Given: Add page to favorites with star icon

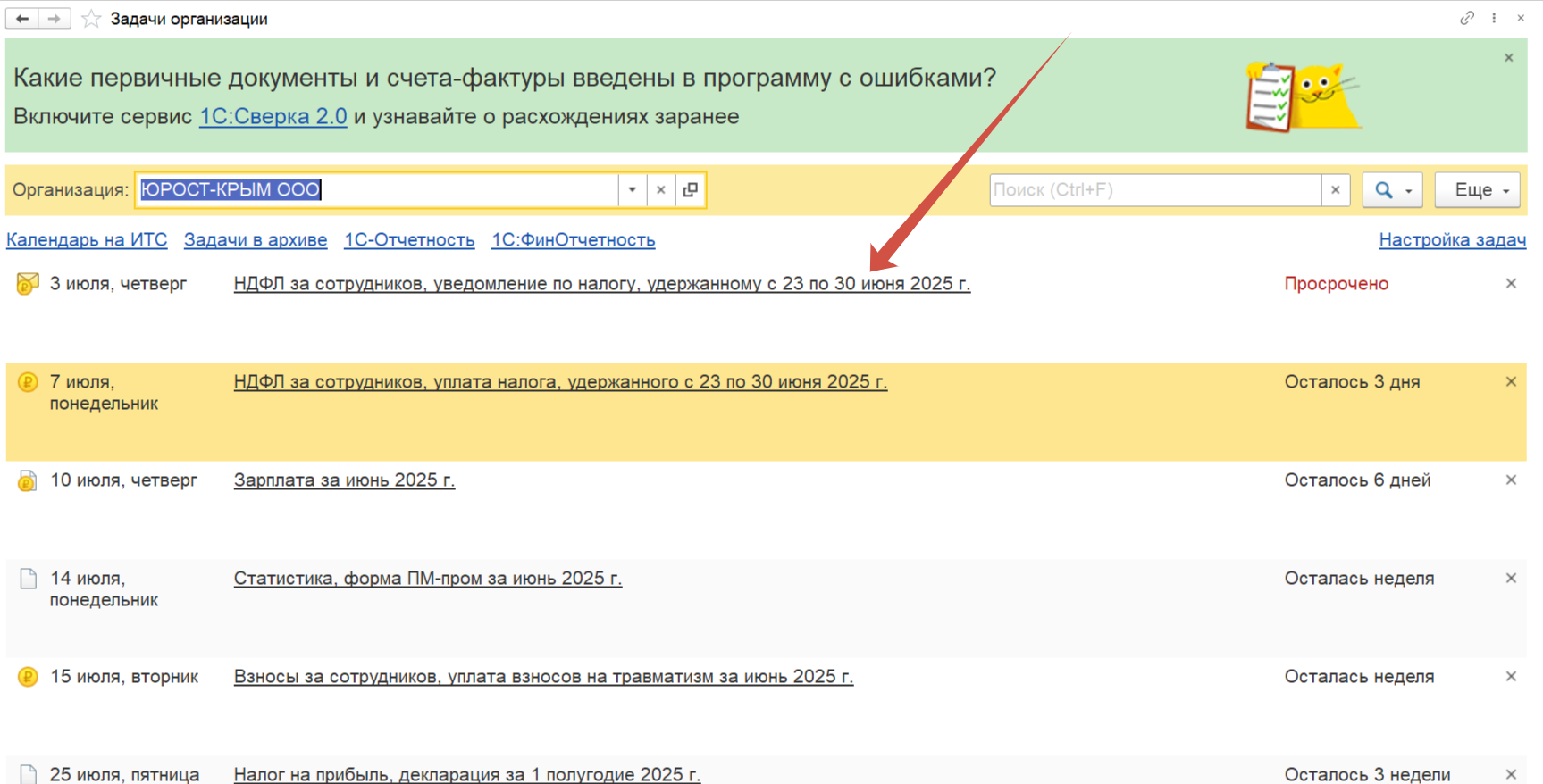Looking at the screenshot, I should point(90,19).
